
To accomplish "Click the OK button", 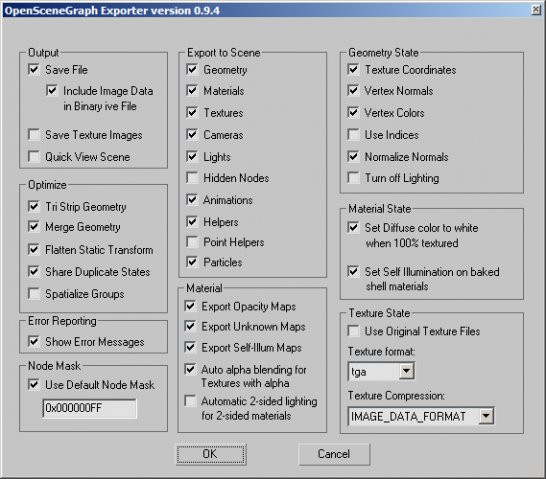I will 211,454.
